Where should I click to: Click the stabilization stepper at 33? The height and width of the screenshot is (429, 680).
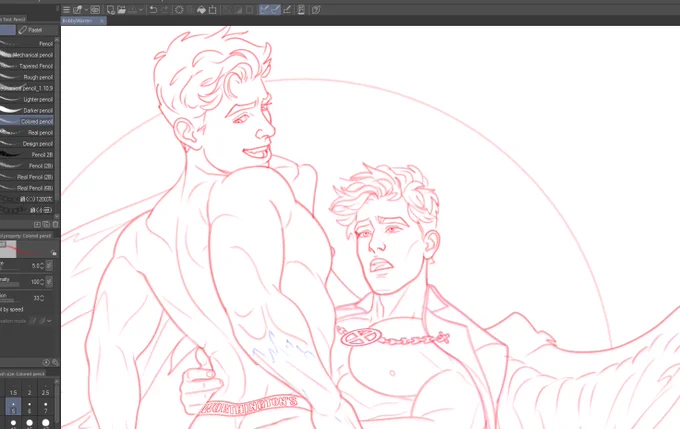tap(42, 298)
